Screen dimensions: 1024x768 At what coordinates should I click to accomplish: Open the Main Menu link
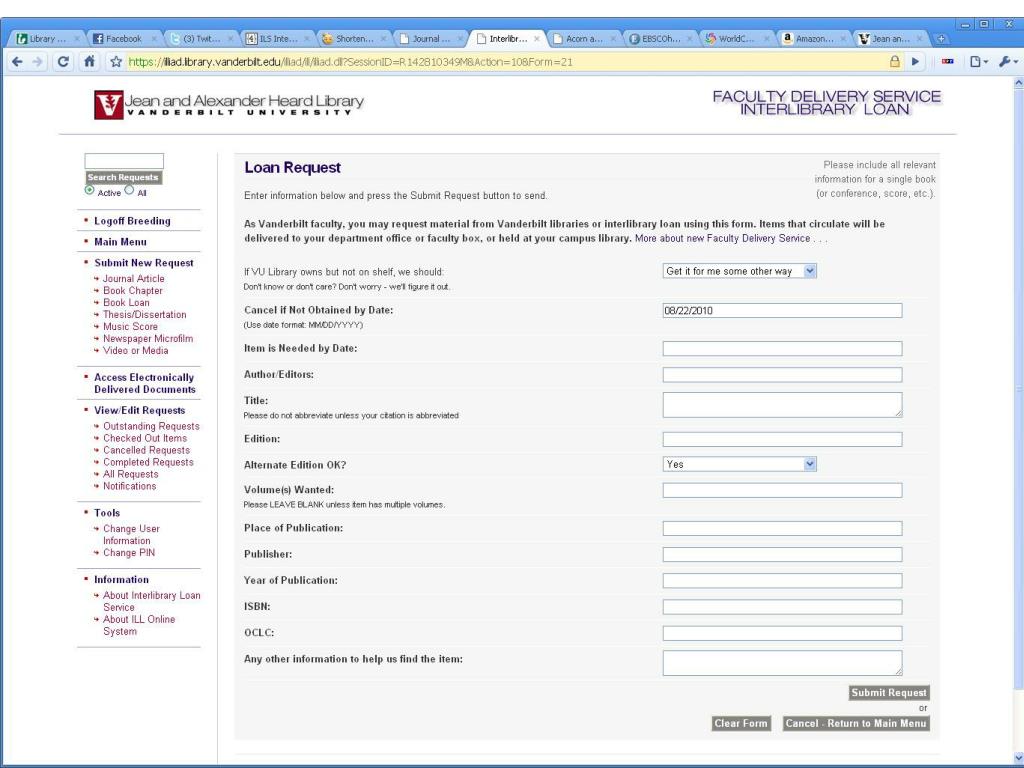coord(120,242)
